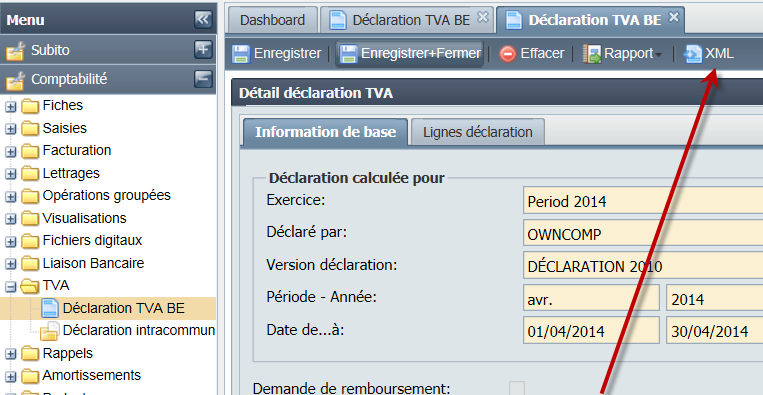Click the Comptabilité section icon
The width and height of the screenshot is (763, 395).
click(15, 80)
